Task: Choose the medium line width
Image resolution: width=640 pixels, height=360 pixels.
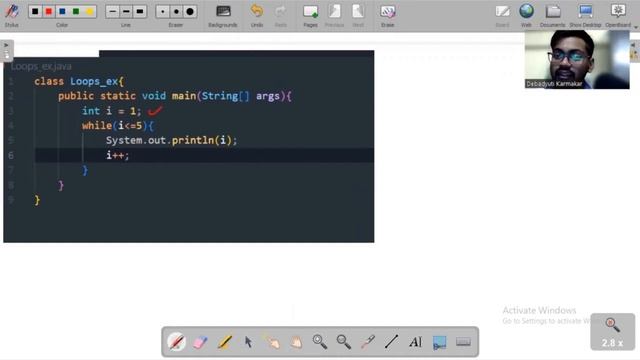Action: 126,11
